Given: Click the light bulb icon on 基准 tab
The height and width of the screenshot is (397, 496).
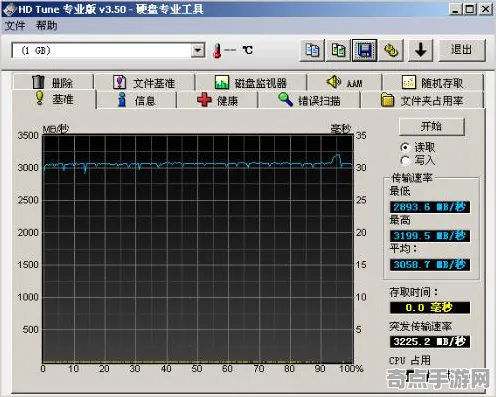Looking at the screenshot, I should (40, 98).
